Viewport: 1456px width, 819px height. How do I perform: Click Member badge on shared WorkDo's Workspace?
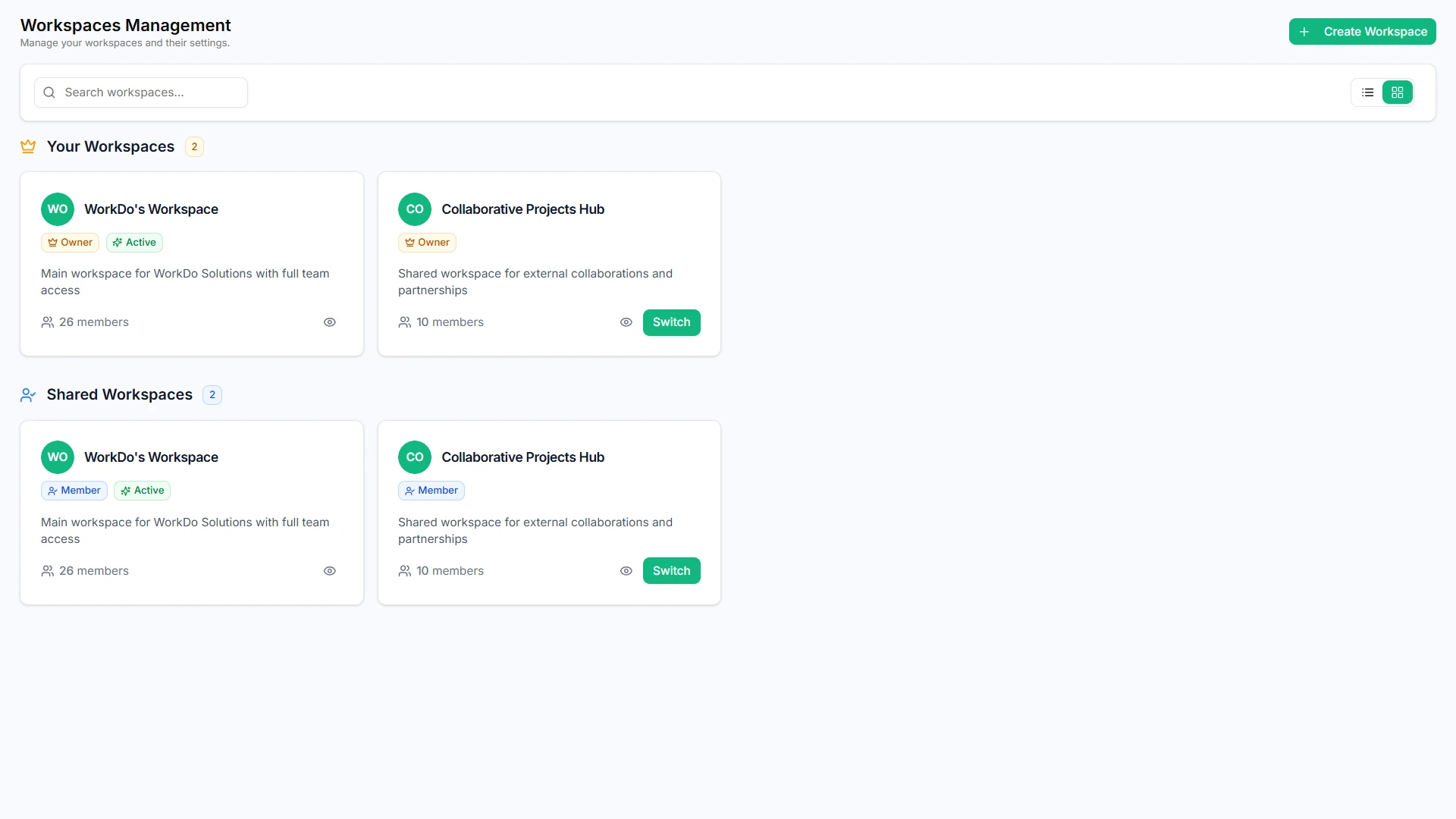pyautogui.click(x=74, y=491)
